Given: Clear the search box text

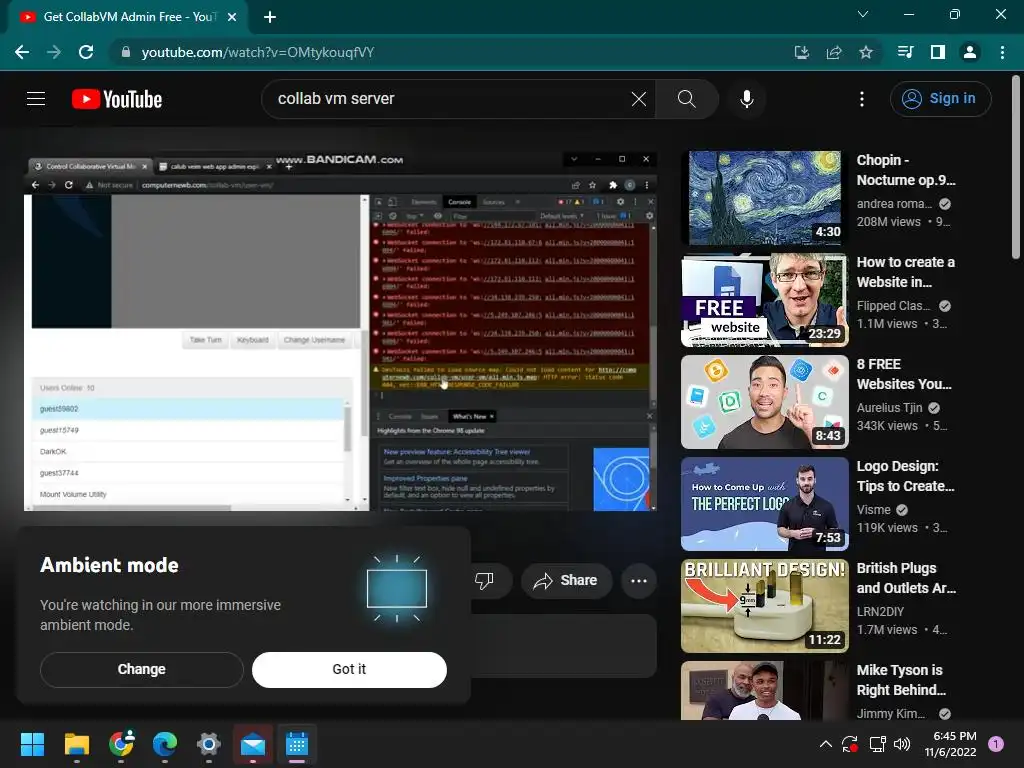Looking at the screenshot, I should 639,99.
